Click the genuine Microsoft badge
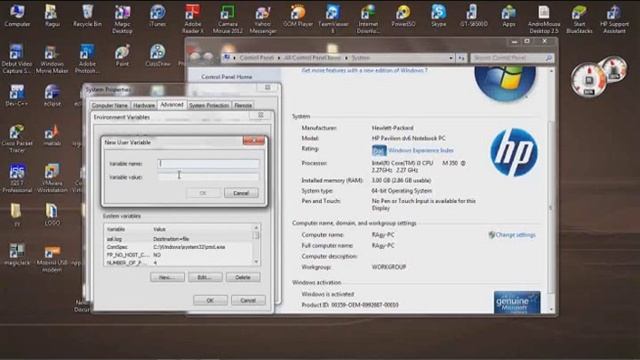Viewport: 640px width, 360px height. 517,302
